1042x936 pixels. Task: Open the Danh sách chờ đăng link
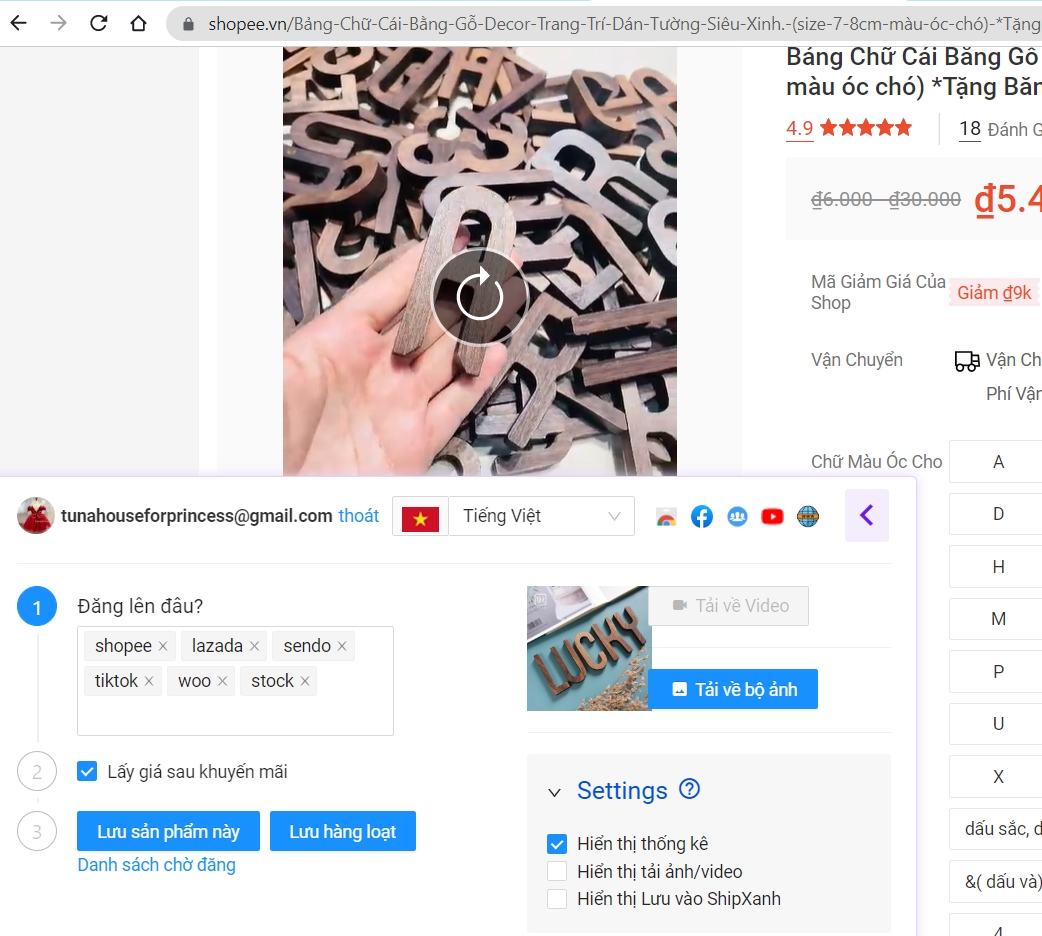[x=156, y=865]
